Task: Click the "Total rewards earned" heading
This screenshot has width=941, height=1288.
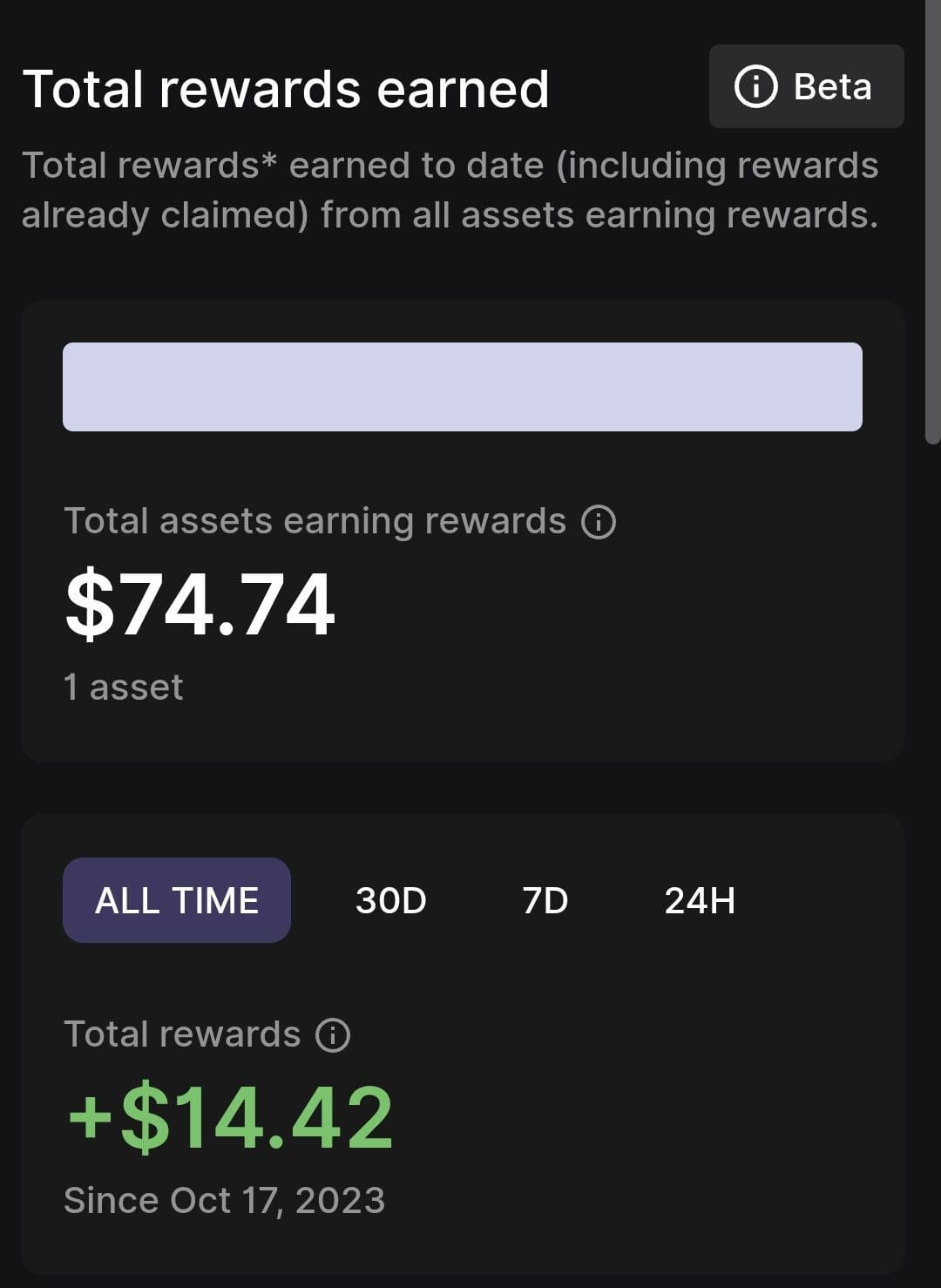Action: pyautogui.click(x=286, y=89)
